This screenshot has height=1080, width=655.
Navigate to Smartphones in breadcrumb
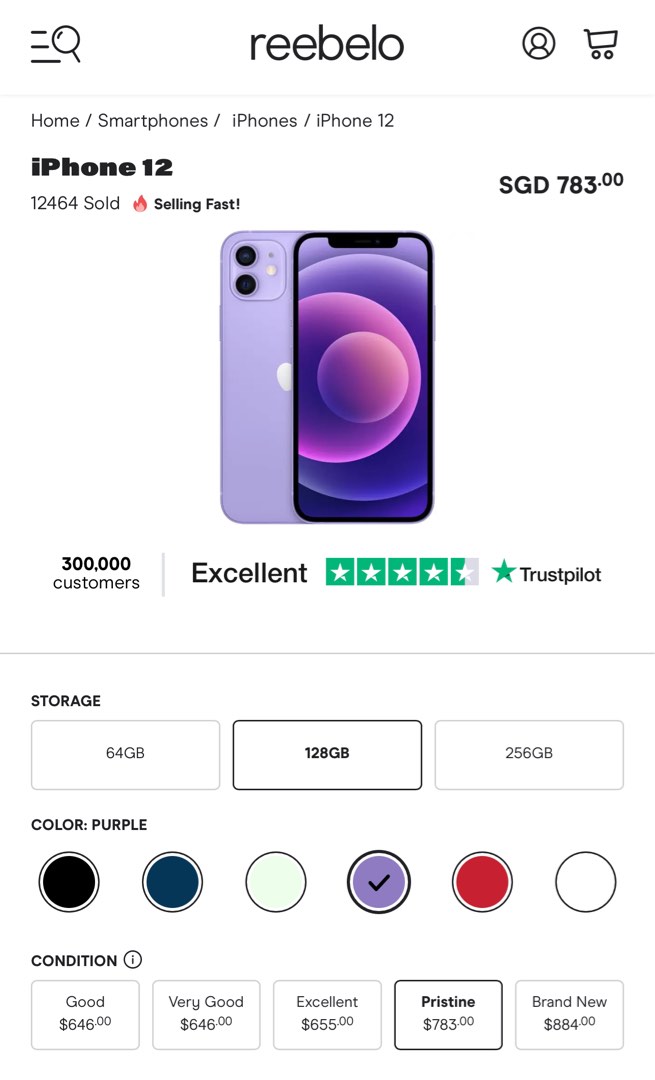153,120
